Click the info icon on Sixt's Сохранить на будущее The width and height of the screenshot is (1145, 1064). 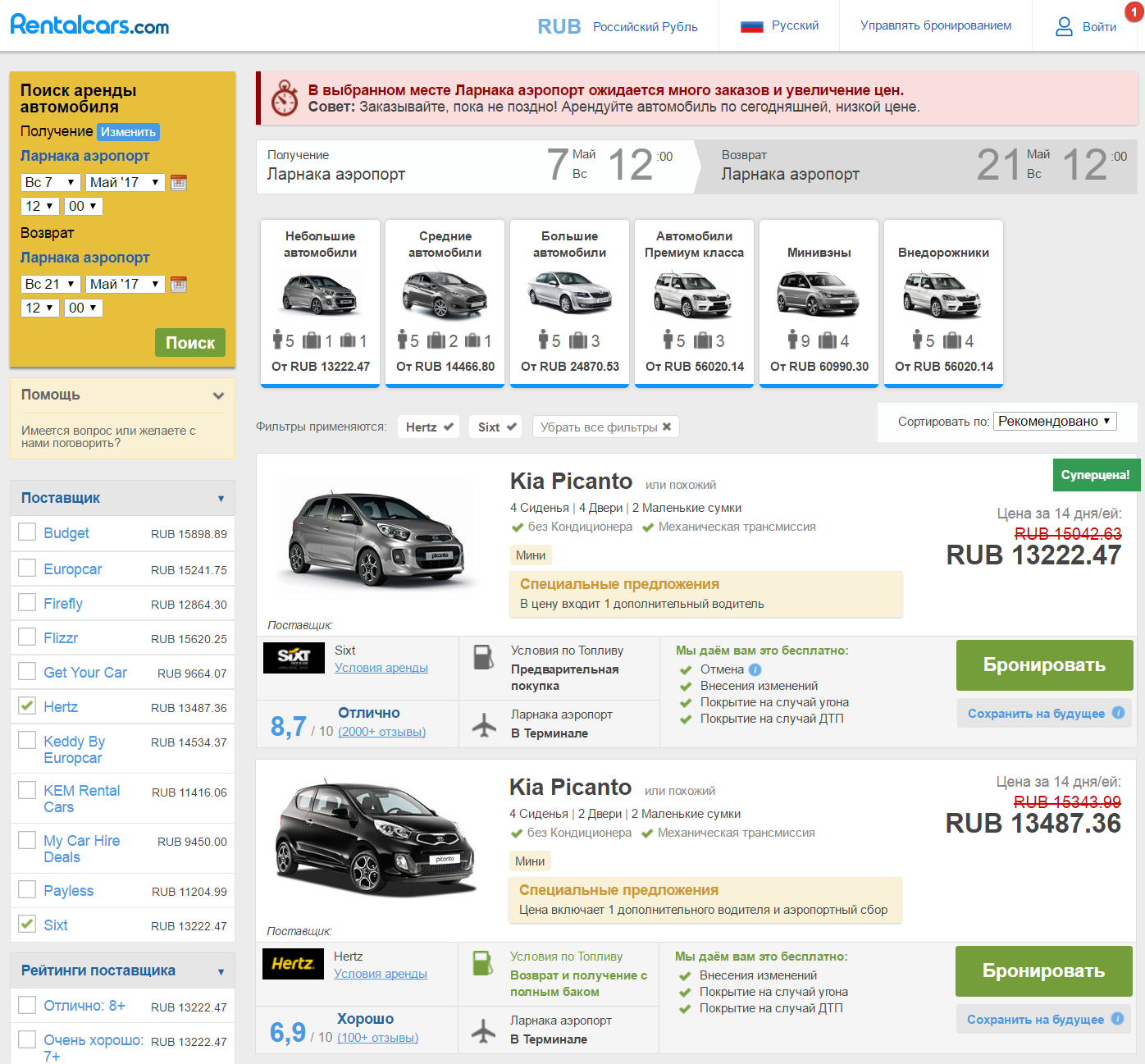(x=1118, y=713)
